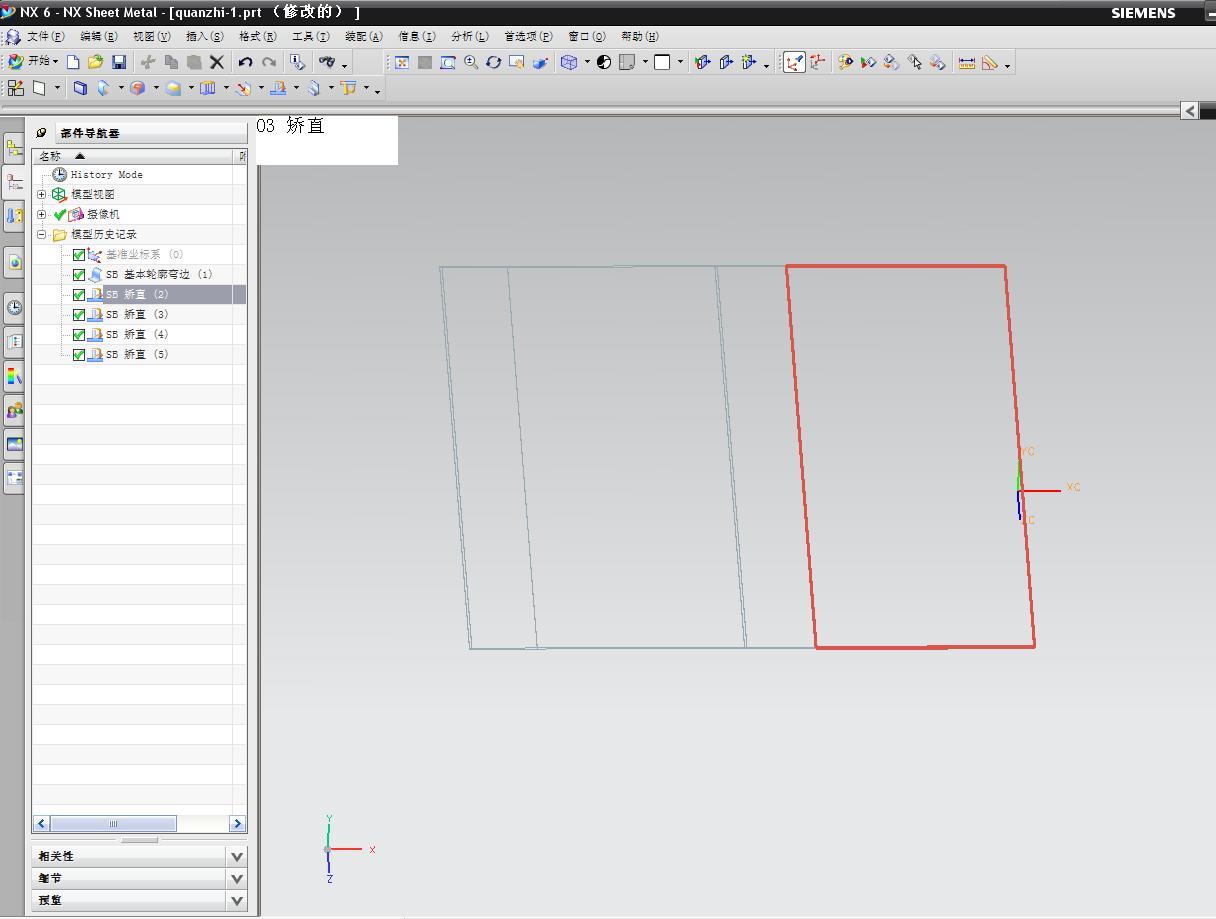
Task: Click the wireframe rendering style icon
Action: click(569, 62)
